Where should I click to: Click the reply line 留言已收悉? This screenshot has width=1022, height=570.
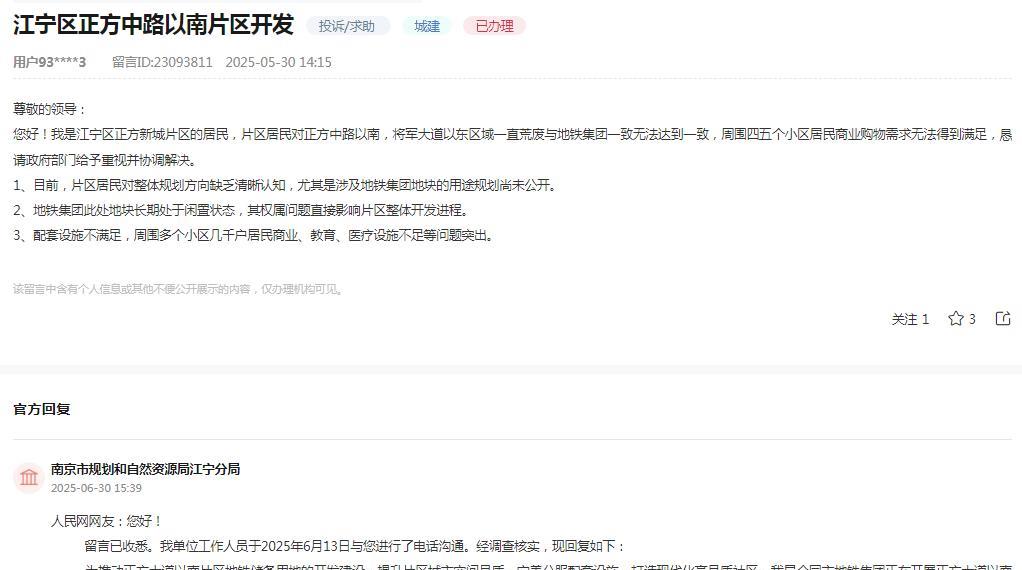[x=356, y=546]
